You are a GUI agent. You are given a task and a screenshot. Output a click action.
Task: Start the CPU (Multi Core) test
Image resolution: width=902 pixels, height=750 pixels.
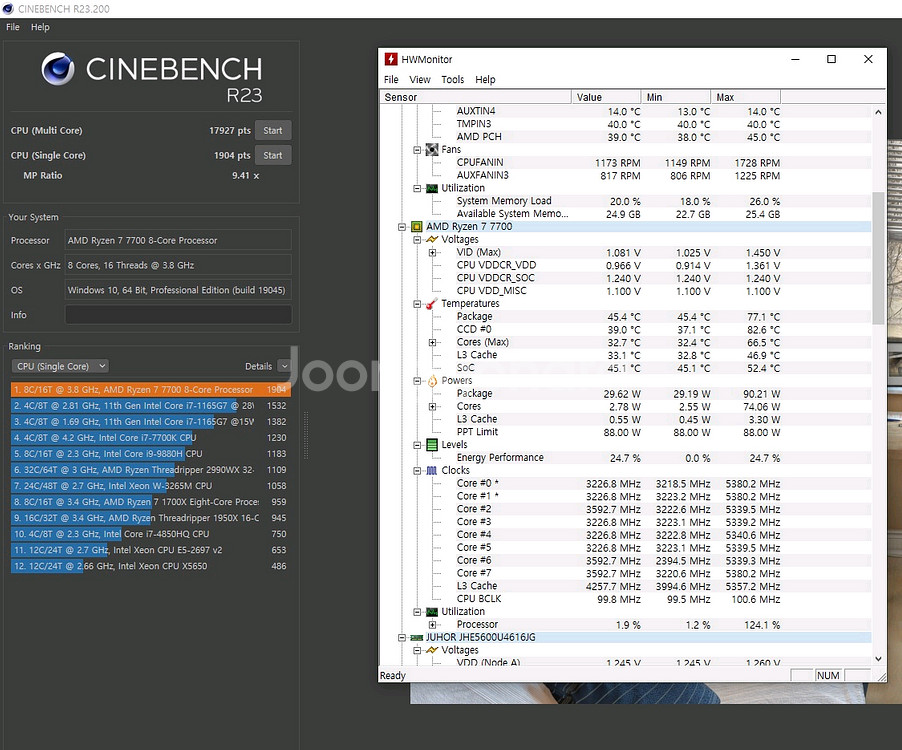(x=273, y=131)
